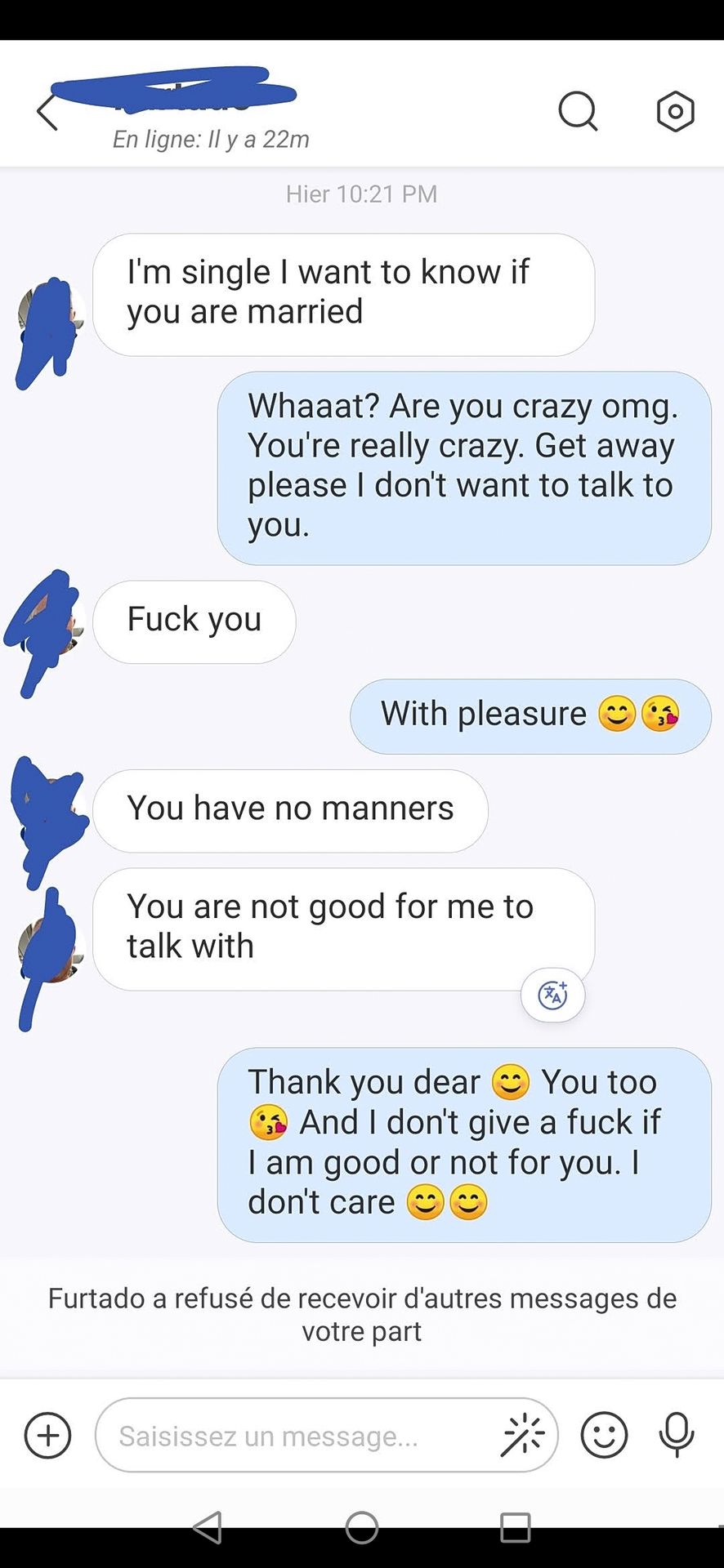Open the emoji smiley picker
The height and width of the screenshot is (1568, 724).
pos(604,1435)
